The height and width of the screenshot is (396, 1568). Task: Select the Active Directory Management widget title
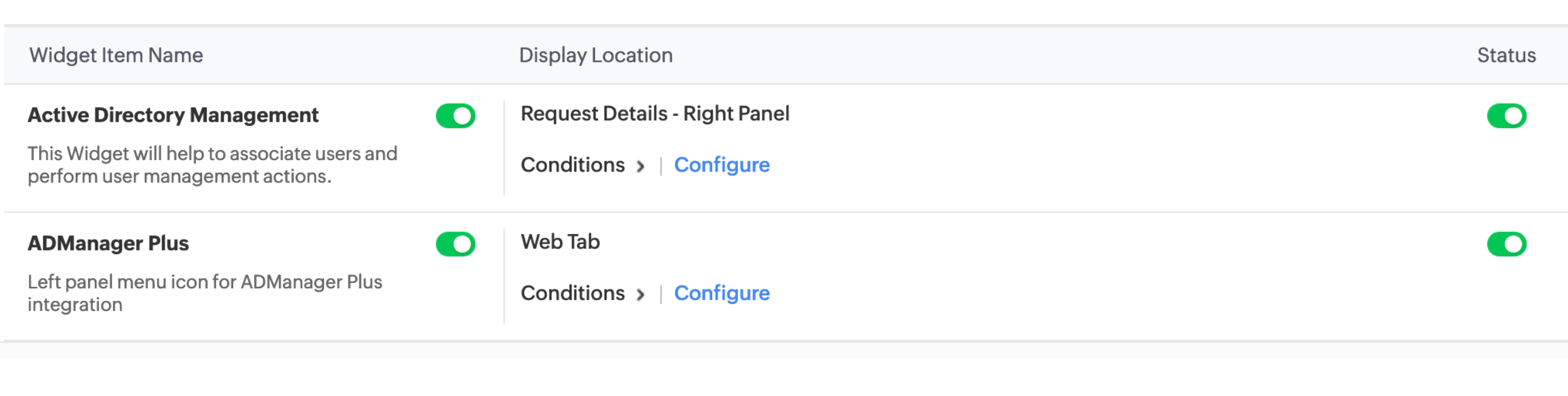173,115
